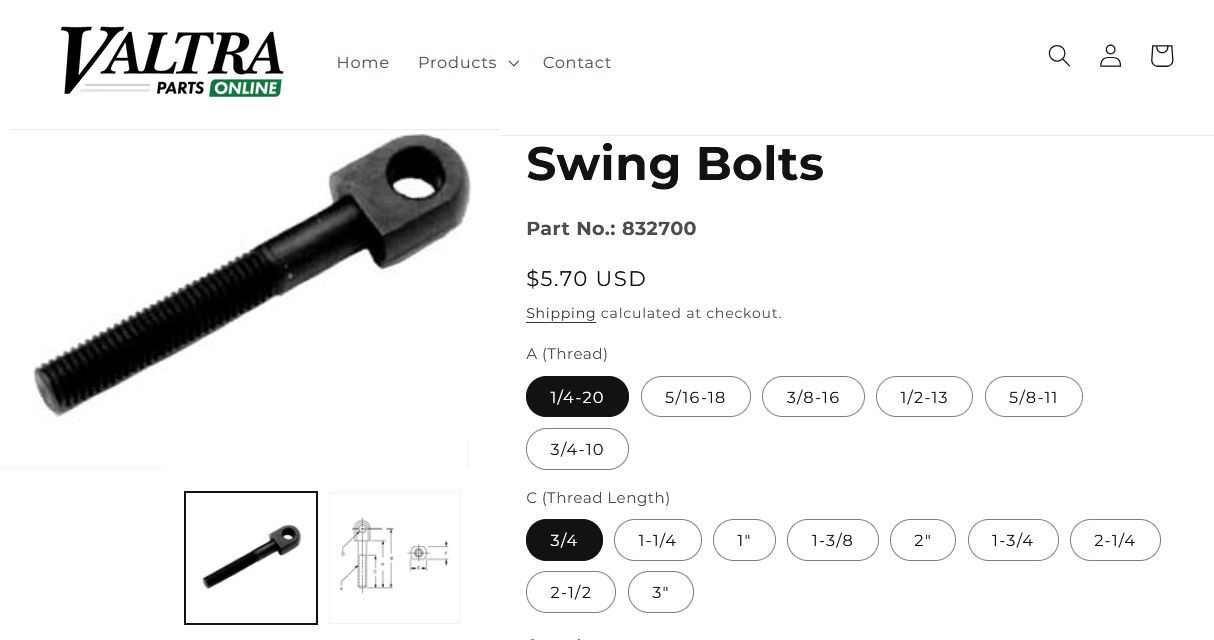Select thread length 1-3/8
1214x640 pixels.
tap(832, 540)
